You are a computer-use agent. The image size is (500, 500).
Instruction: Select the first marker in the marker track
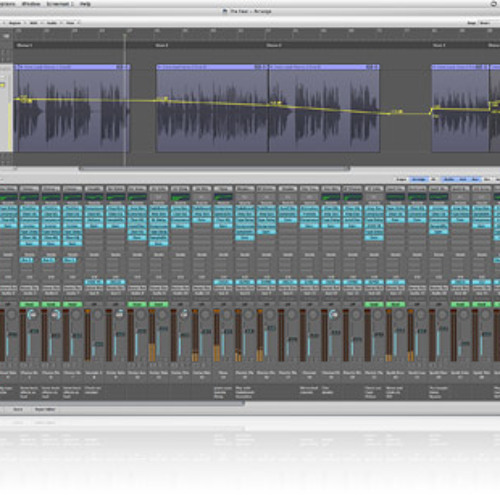[24, 45]
